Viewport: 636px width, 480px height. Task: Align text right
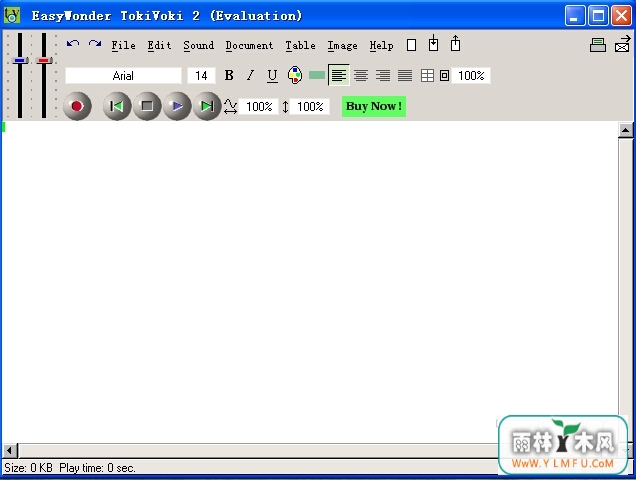click(383, 75)
